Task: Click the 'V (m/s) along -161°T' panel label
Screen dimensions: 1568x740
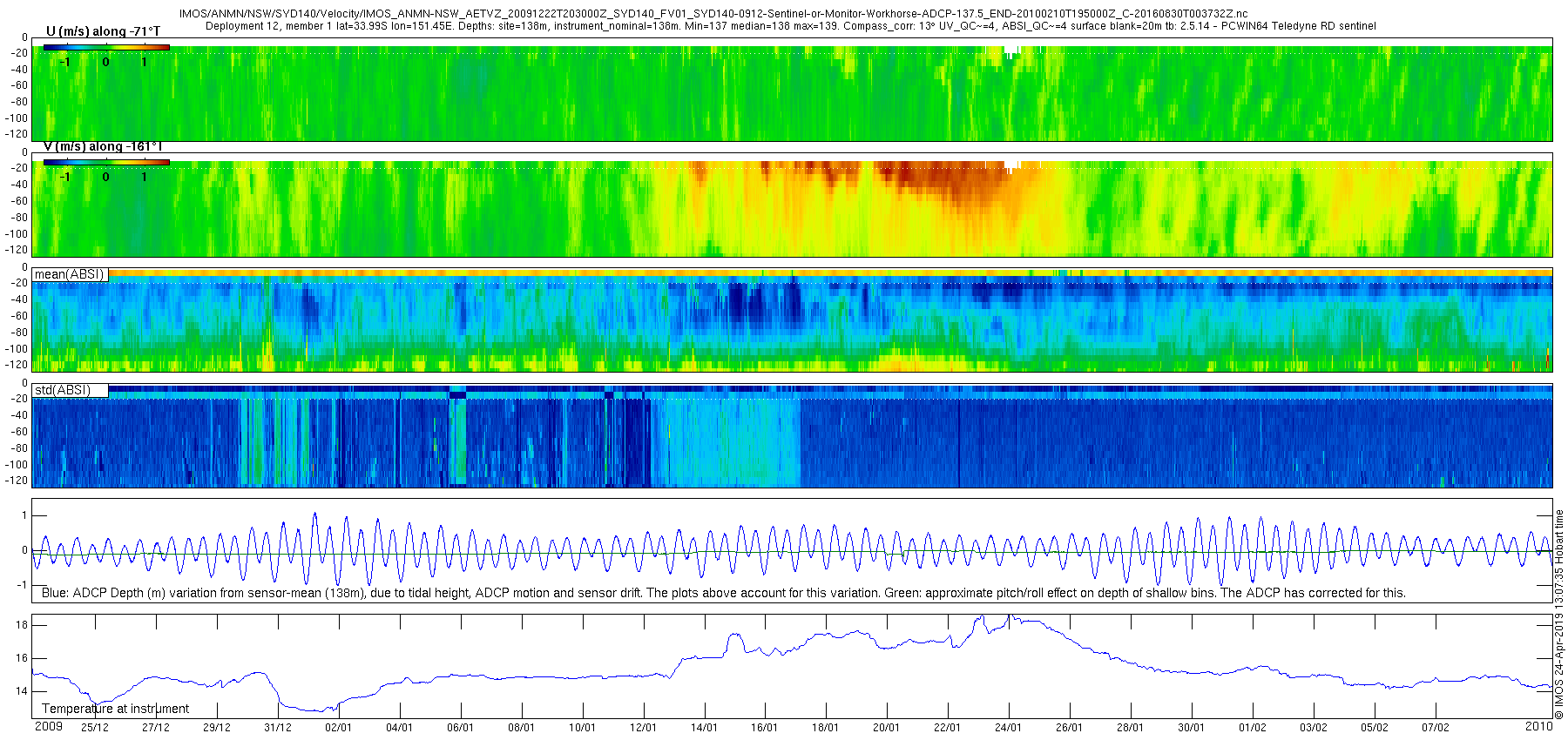Action: coord(103,146)
